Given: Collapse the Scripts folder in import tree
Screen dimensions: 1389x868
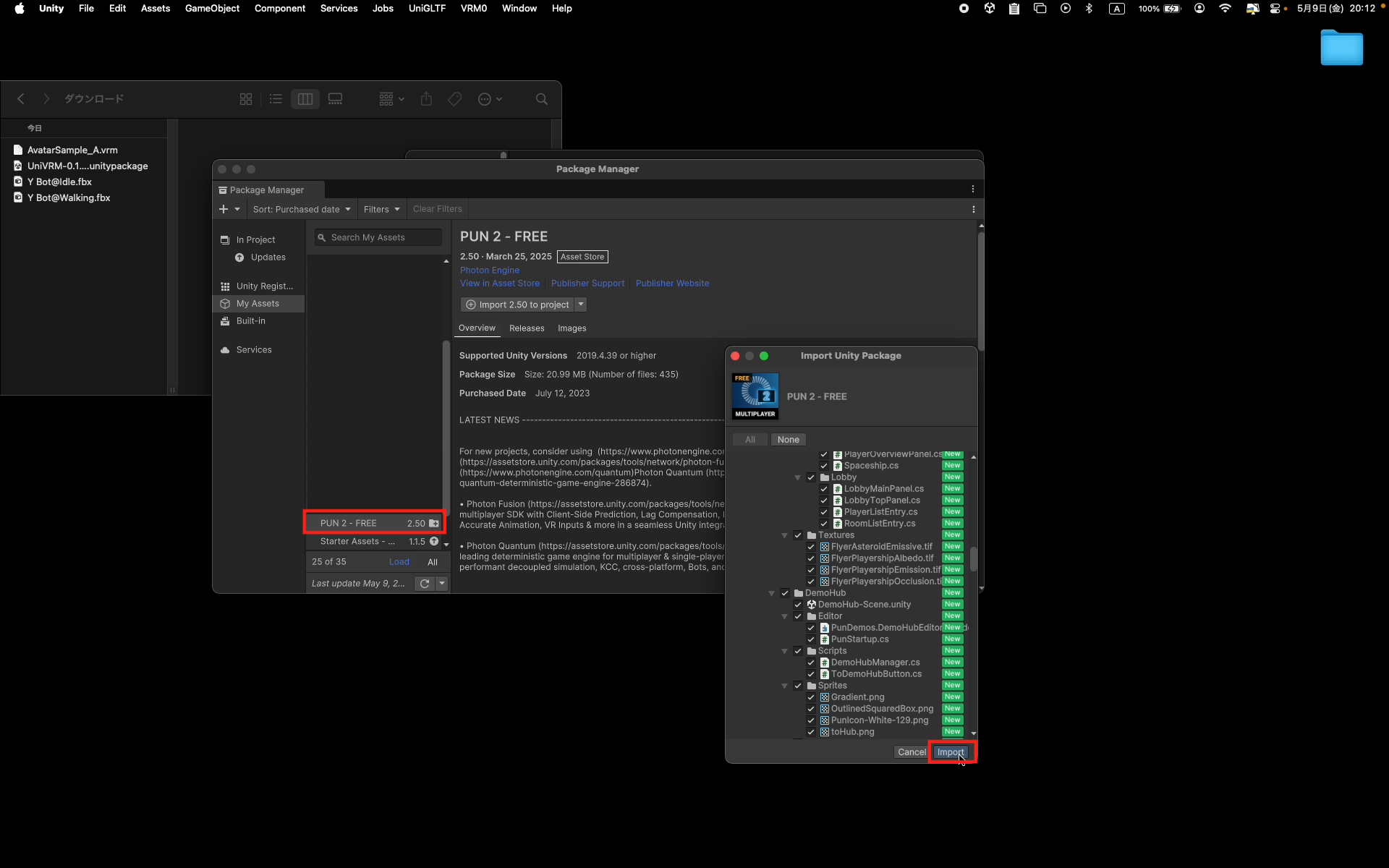Looking at the screenshot, I should pyautogui.click(x=784, y=651).
